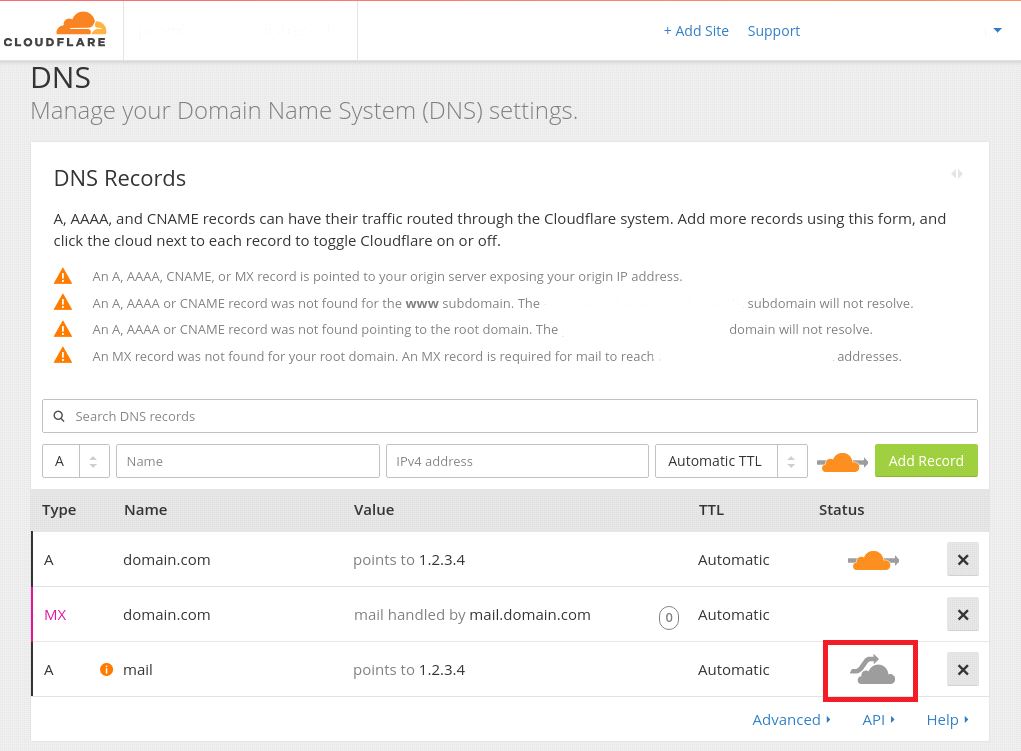The height and width of the screenshot is (751, 1021).
Task: Toggle the orange cloud on domain.com A record
Action: 873,560
